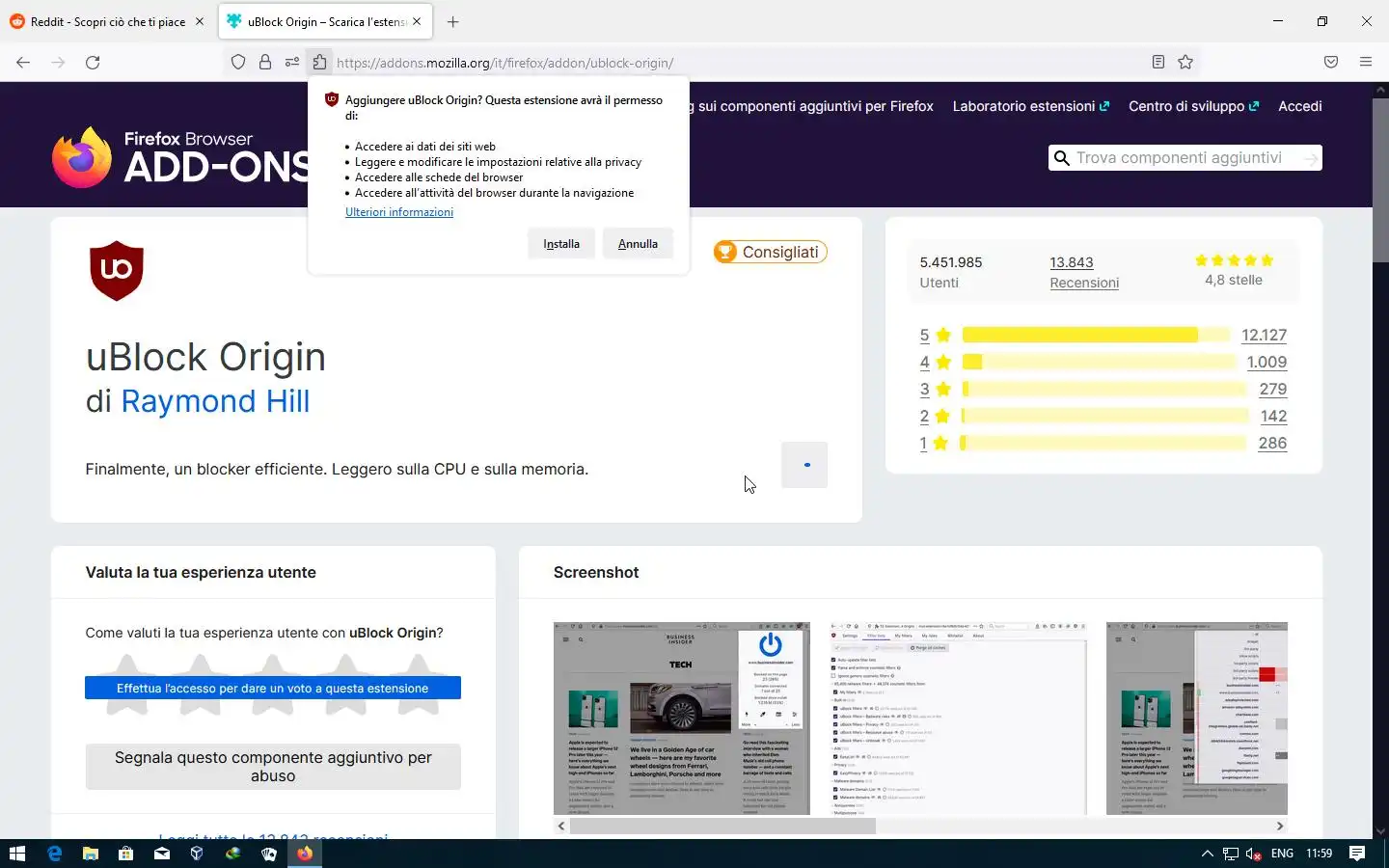Click the extension puzzle icon in address bar

tap(319, 63)
